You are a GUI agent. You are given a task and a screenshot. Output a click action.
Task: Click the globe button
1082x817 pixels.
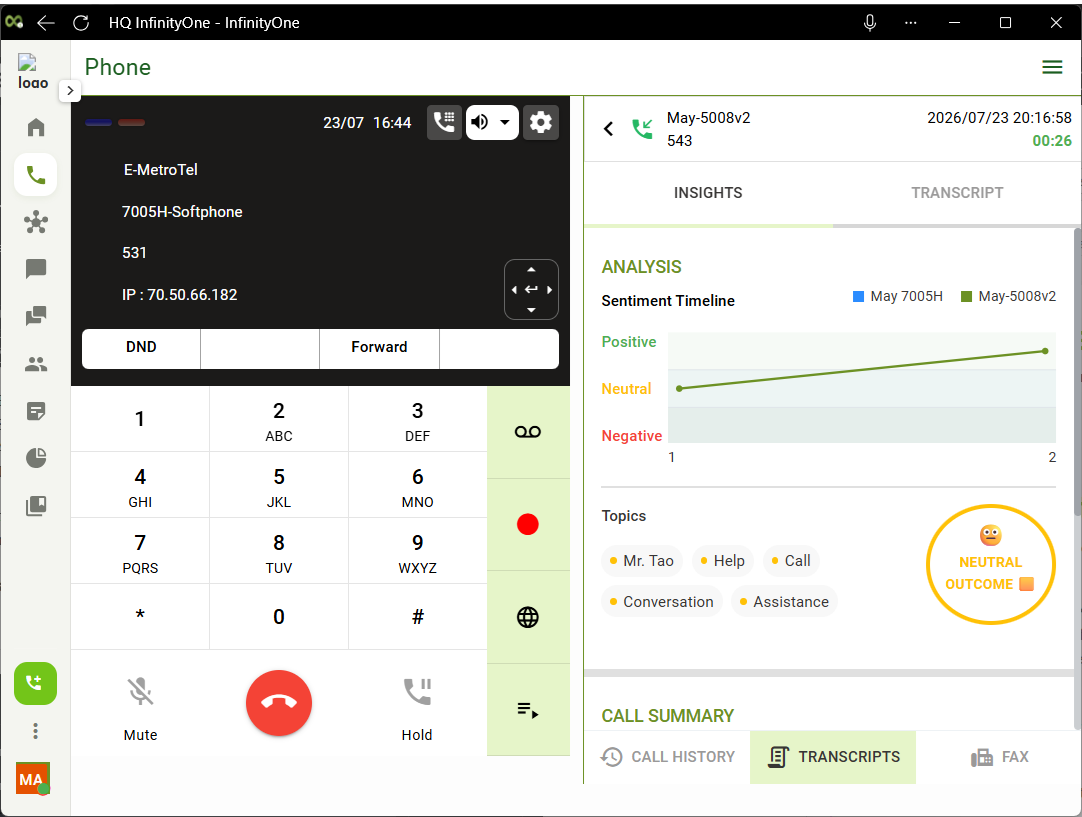click(528, 617)
